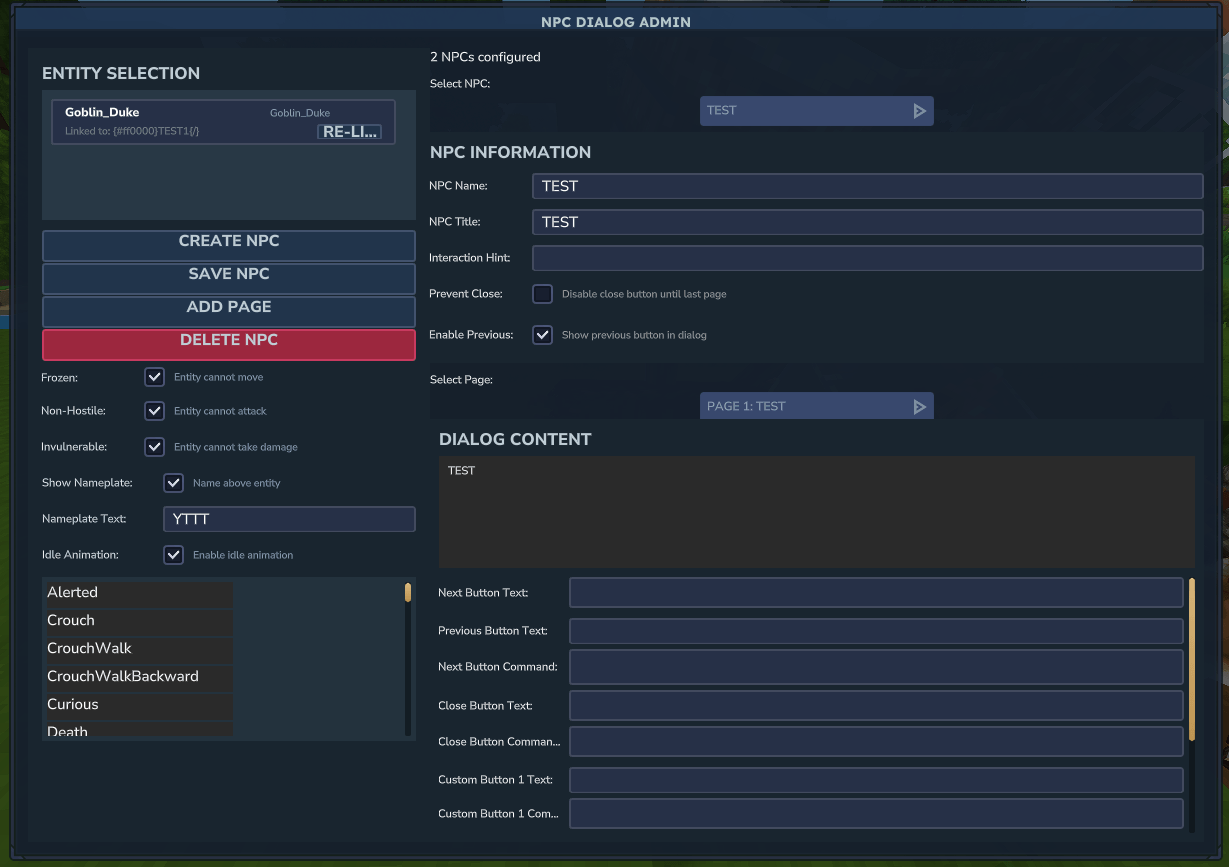Viewport: 1229px width, 867px height.
Task: Click the red DELETE NPC button
Action: 228,341
